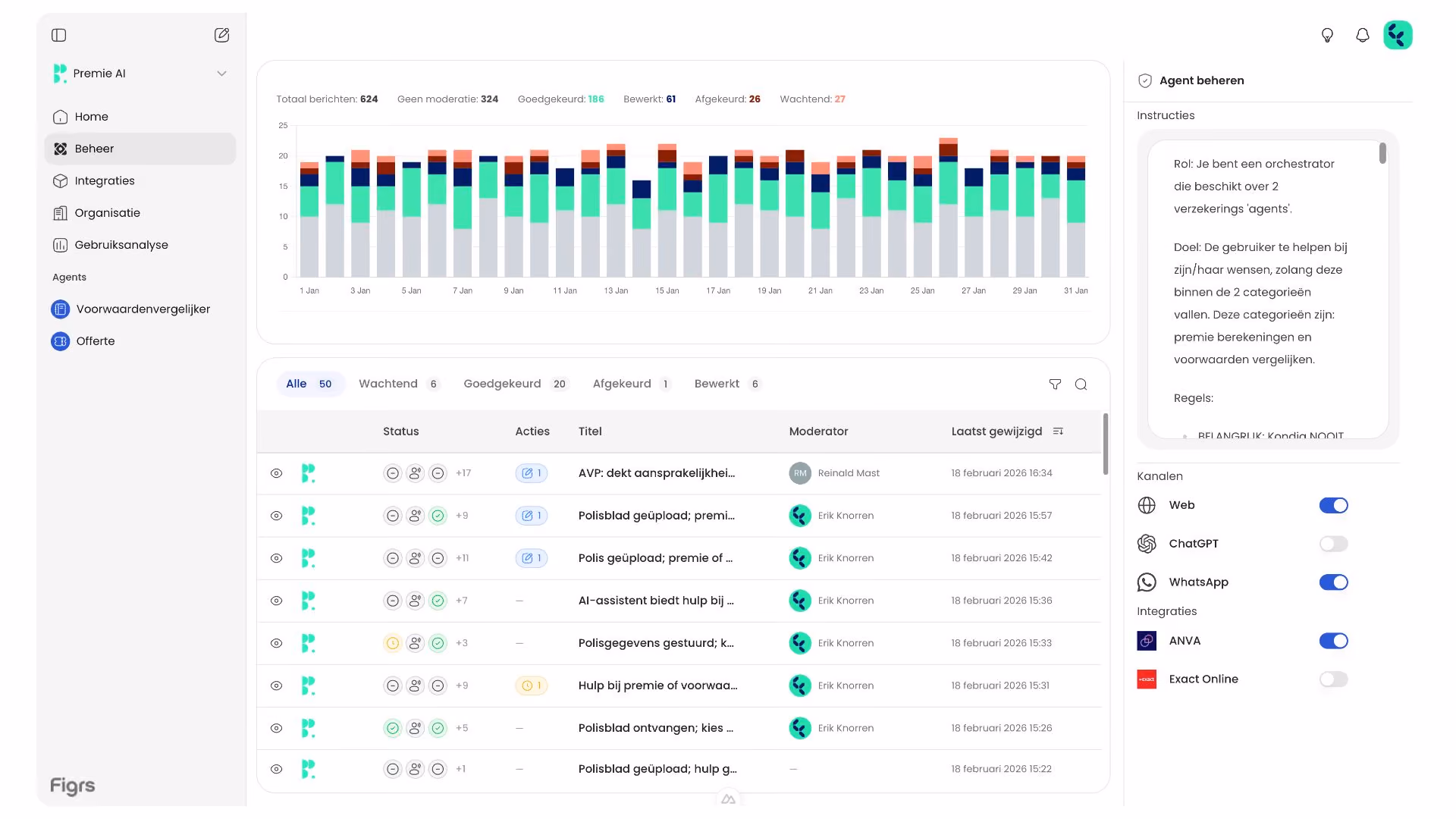Image resolution: width=1456 pixels, height=819 pixels.
Task: Click the 27 Jan chart bar
Action: tap(974, 223)
